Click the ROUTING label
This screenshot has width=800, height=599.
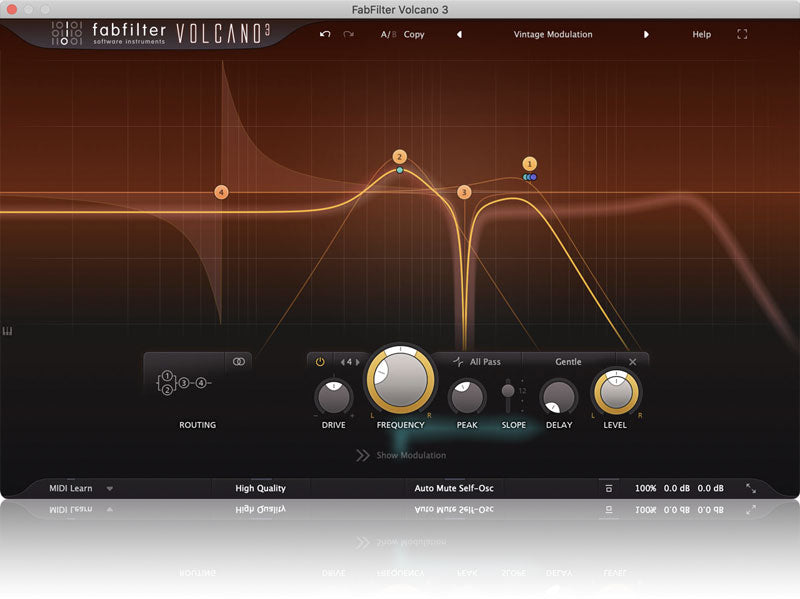pyautogui.click(x=197, y=425)
